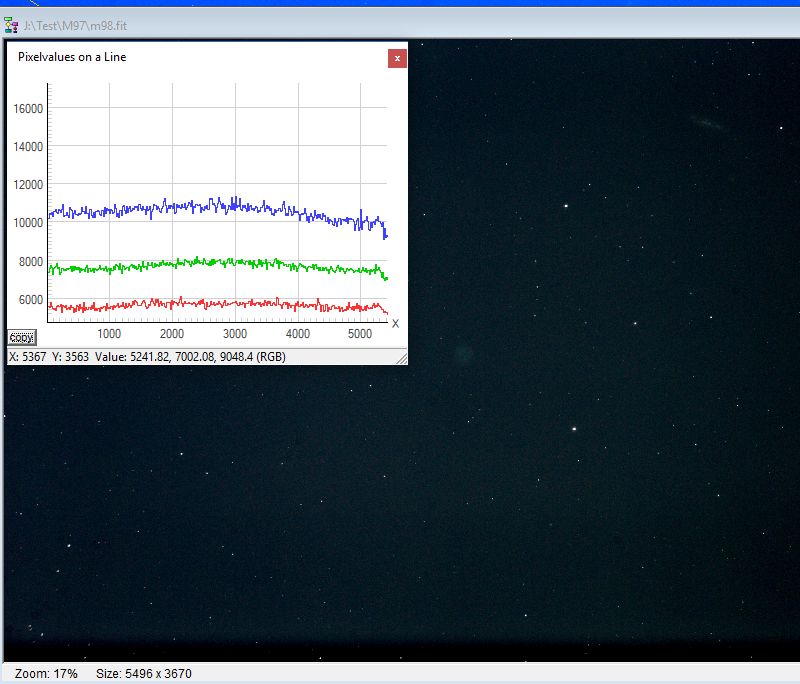Click the application icon beside the m98.fit title
This screenshot has width=800, height=684.
click(x=12, y=24)
